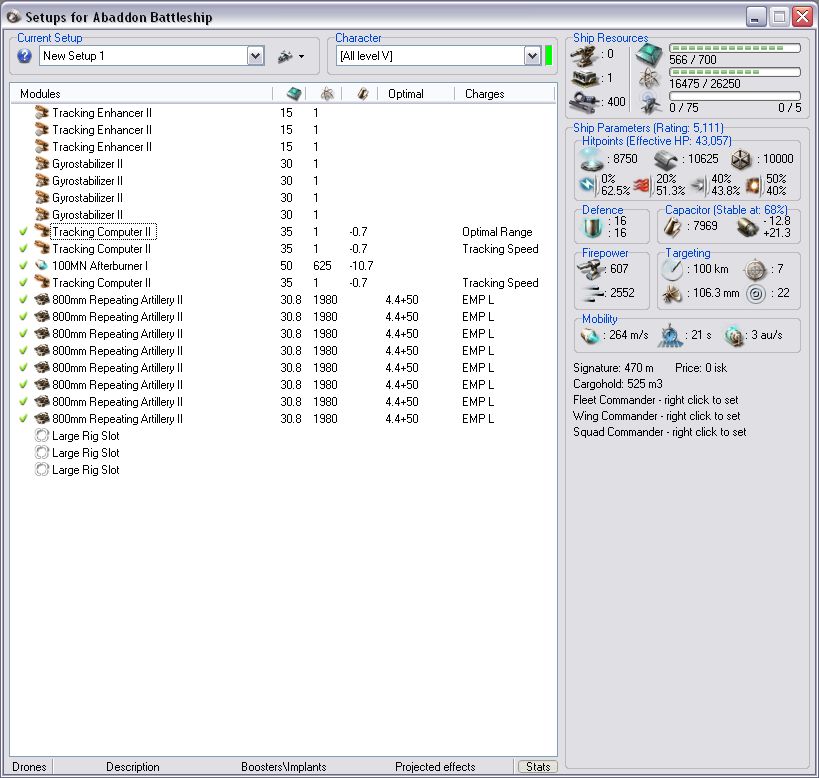Open the Character selection dropdown
The width and height of the screenshot is (819, 778).
click(532, 56)
